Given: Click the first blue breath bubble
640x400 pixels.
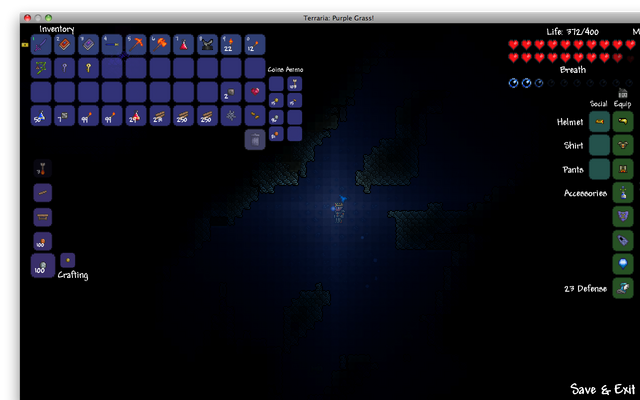Looking at the screenshot, I should coord(513,83).
